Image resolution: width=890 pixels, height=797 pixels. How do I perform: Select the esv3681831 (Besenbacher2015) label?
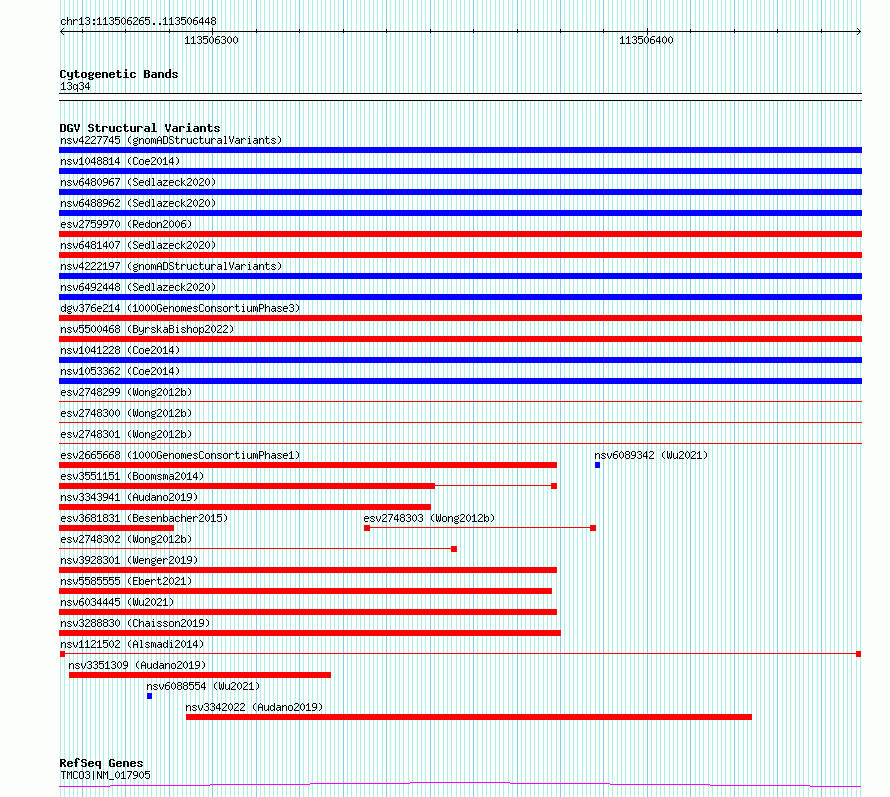coord(144,518)
